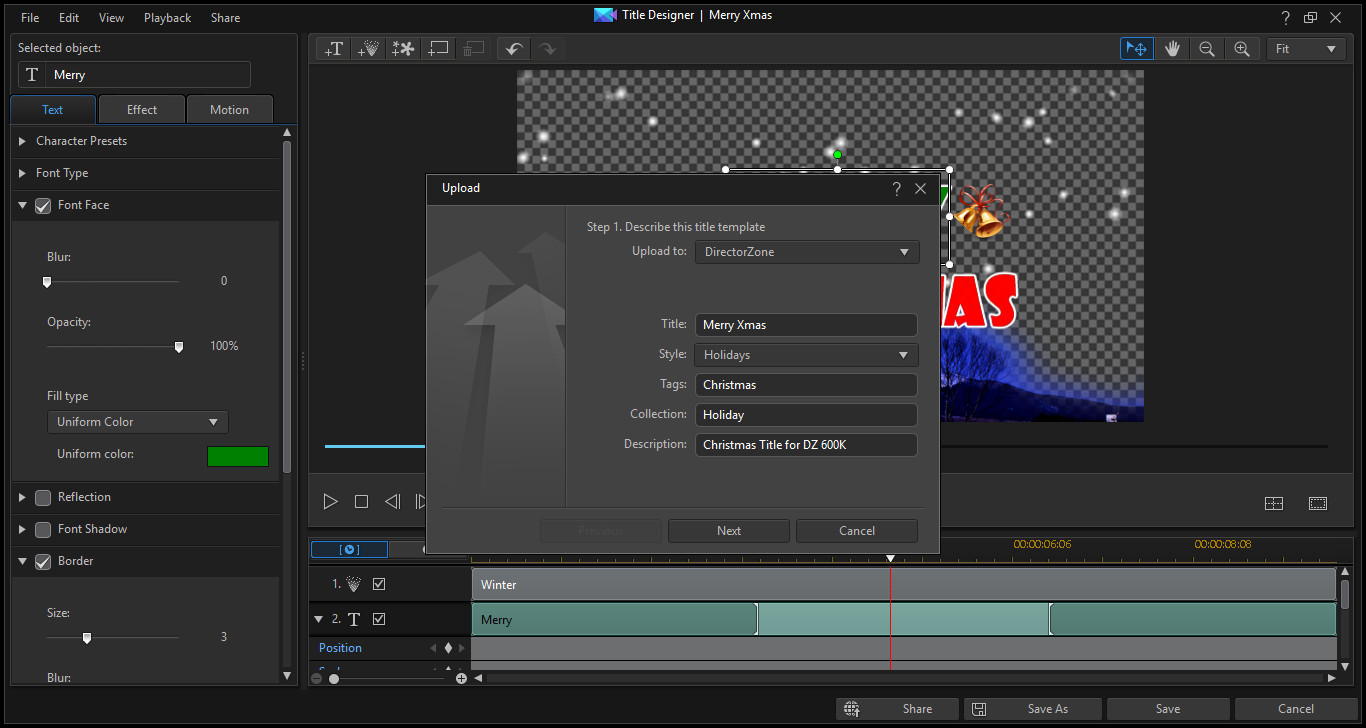Viewport: 1366px width, 728px height.
Task: Open the Style Holidays dropdown
Action: [x=806, y=355]
